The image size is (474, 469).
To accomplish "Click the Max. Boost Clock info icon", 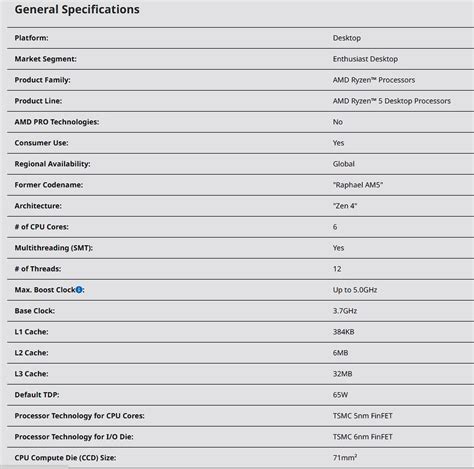I will tap(79, 290).
